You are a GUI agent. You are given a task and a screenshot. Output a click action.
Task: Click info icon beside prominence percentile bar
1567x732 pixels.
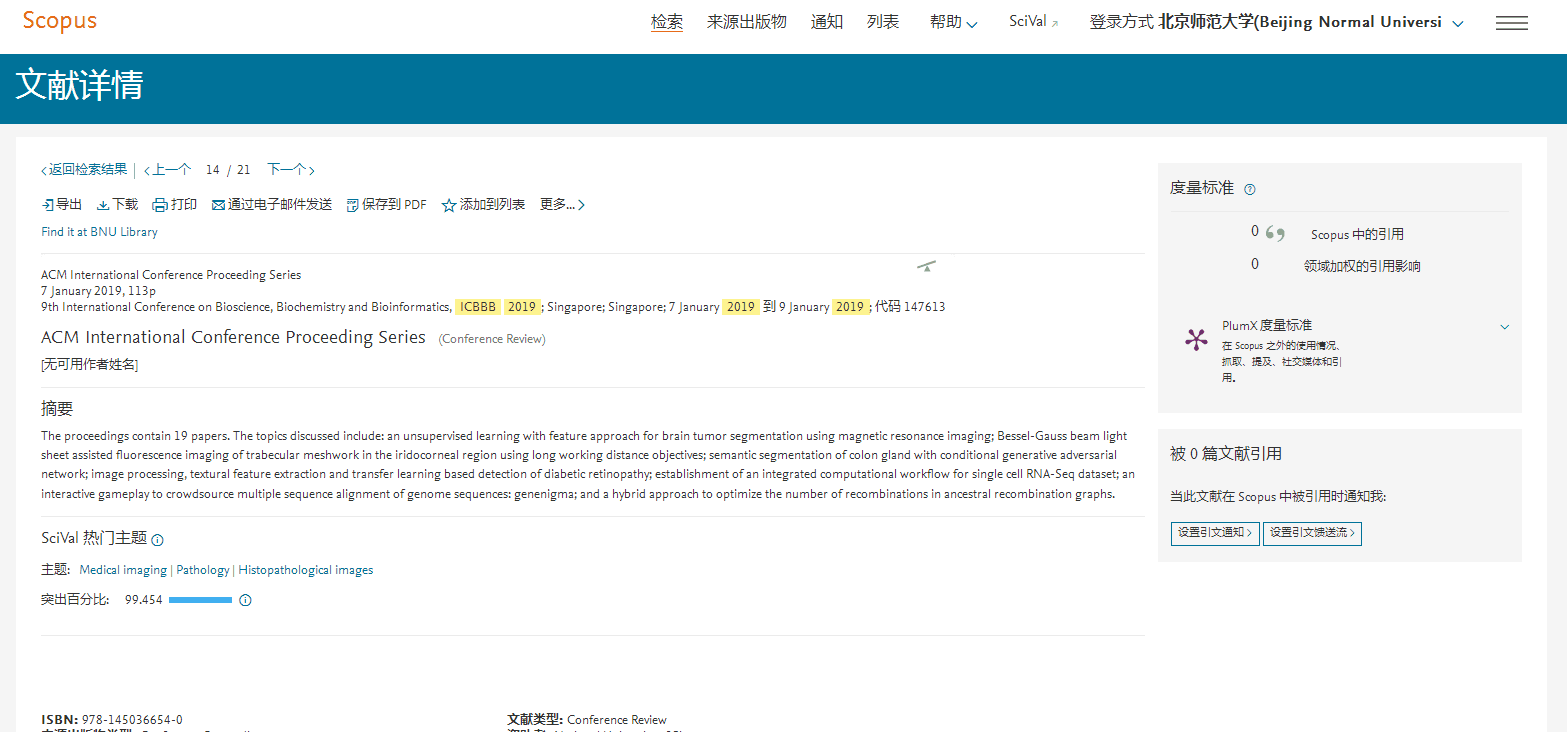point(245,600)
